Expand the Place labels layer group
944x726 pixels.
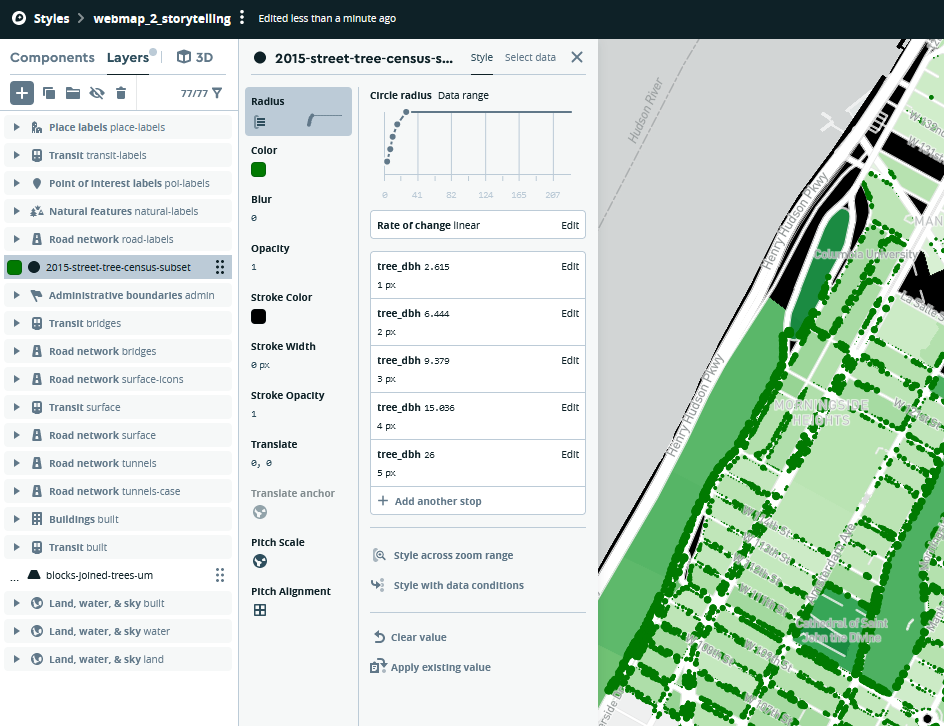point(16,128)
